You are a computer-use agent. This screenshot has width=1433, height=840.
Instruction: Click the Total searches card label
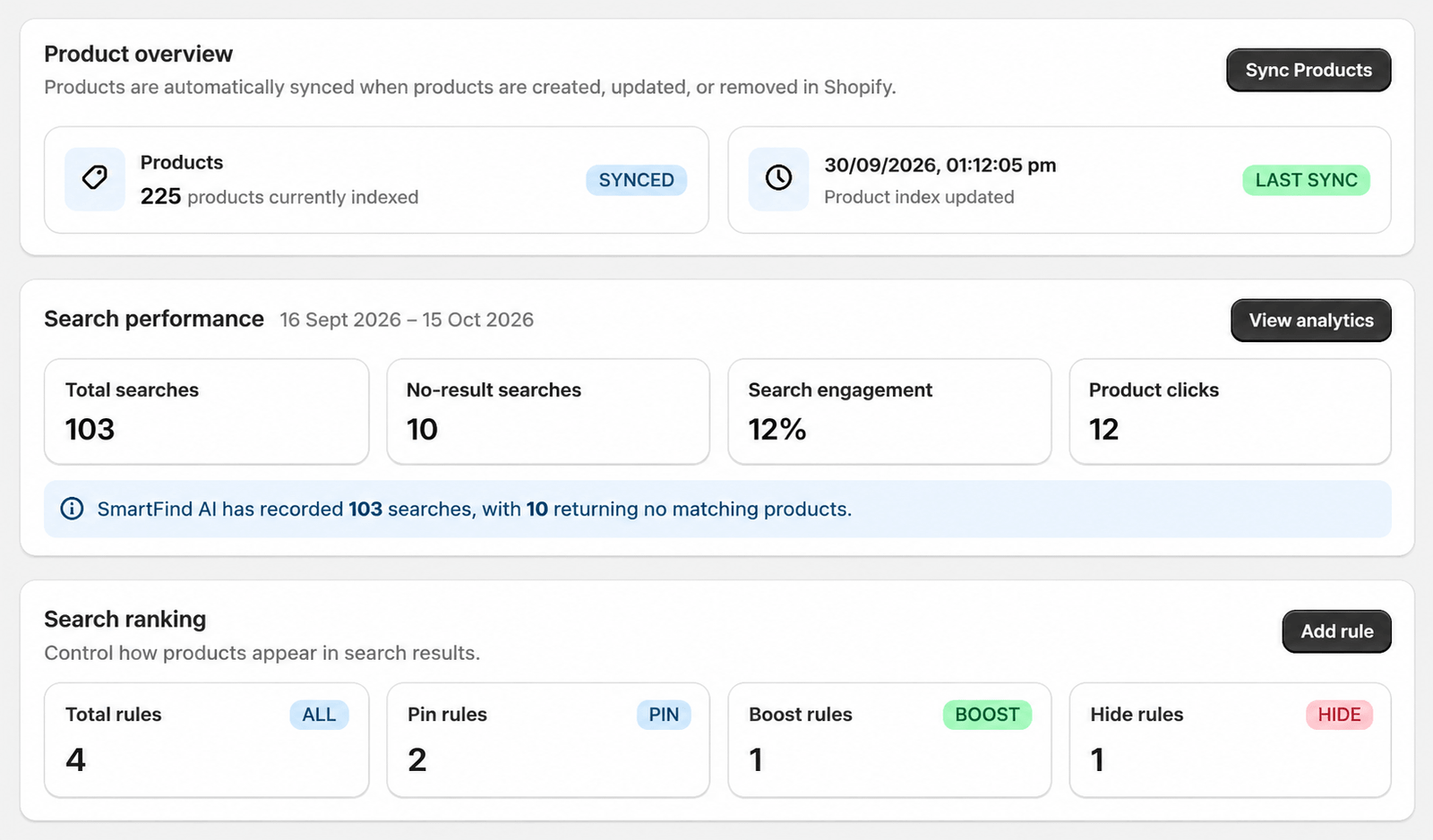(132, 390)
